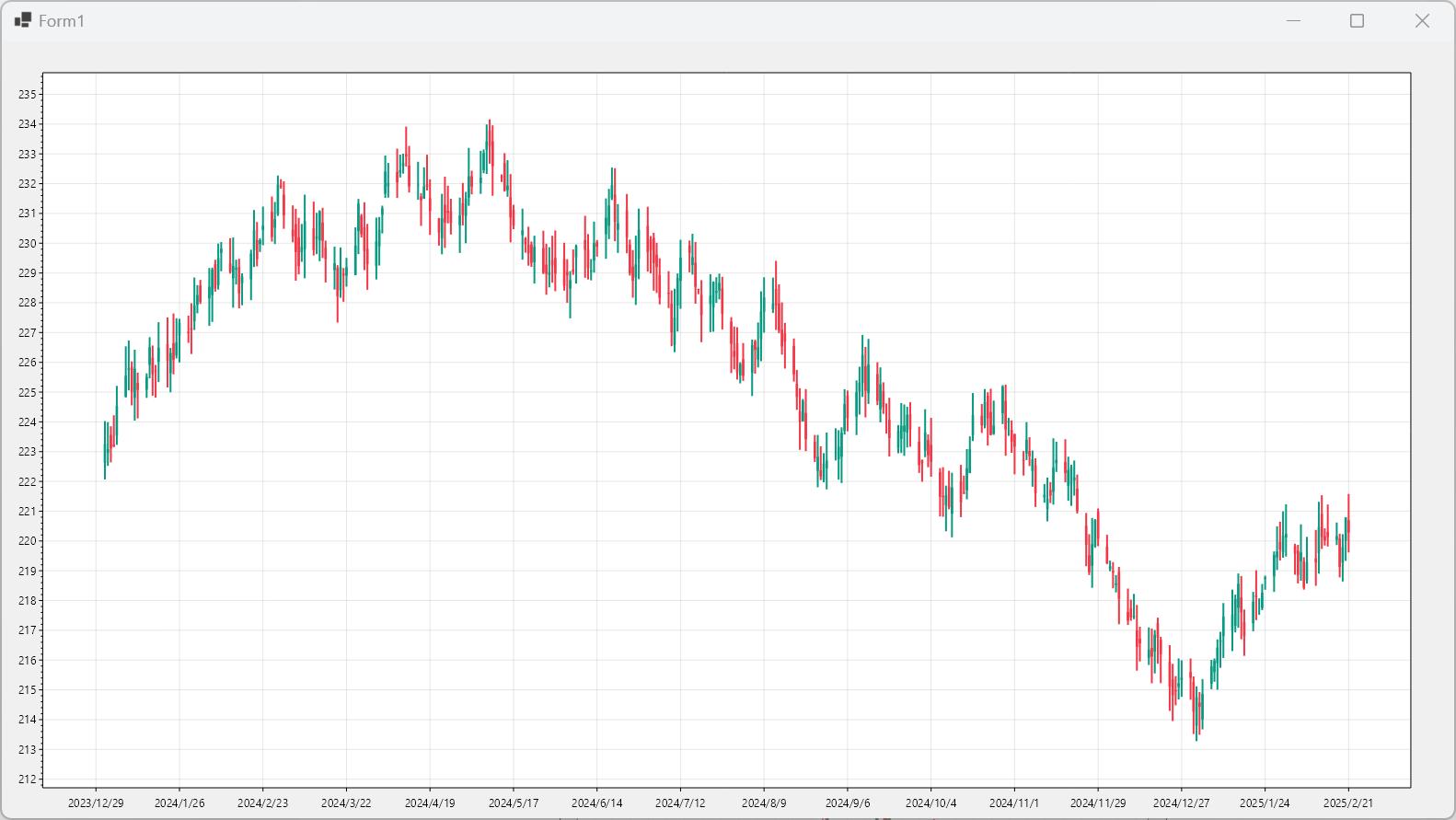
Task: Click the 2024/6/14 x-axis date label
Action: click(596, 803)
